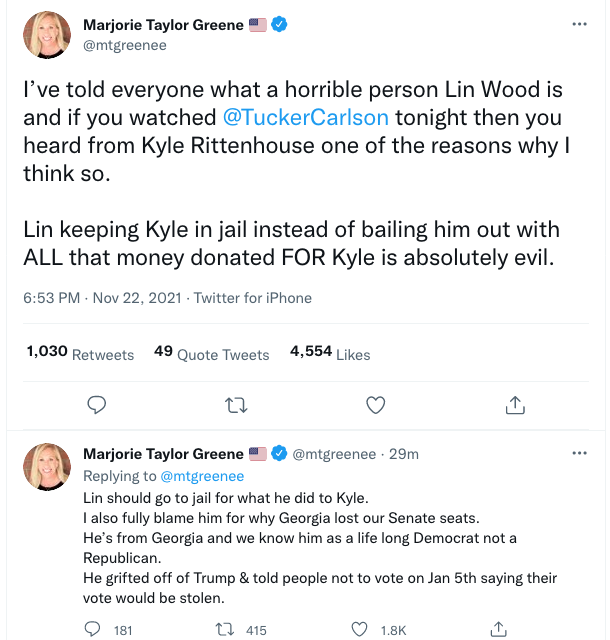Click reply icon showing 181 replies
The height and width of the screenshot is (640, 610).
(93, 630)
